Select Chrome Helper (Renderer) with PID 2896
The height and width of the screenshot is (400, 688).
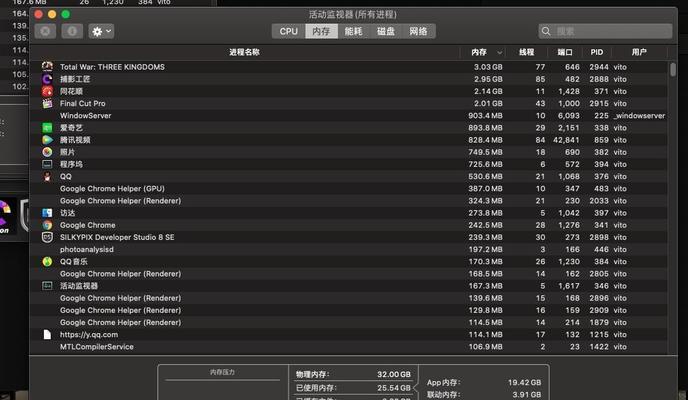pos(349,298)
